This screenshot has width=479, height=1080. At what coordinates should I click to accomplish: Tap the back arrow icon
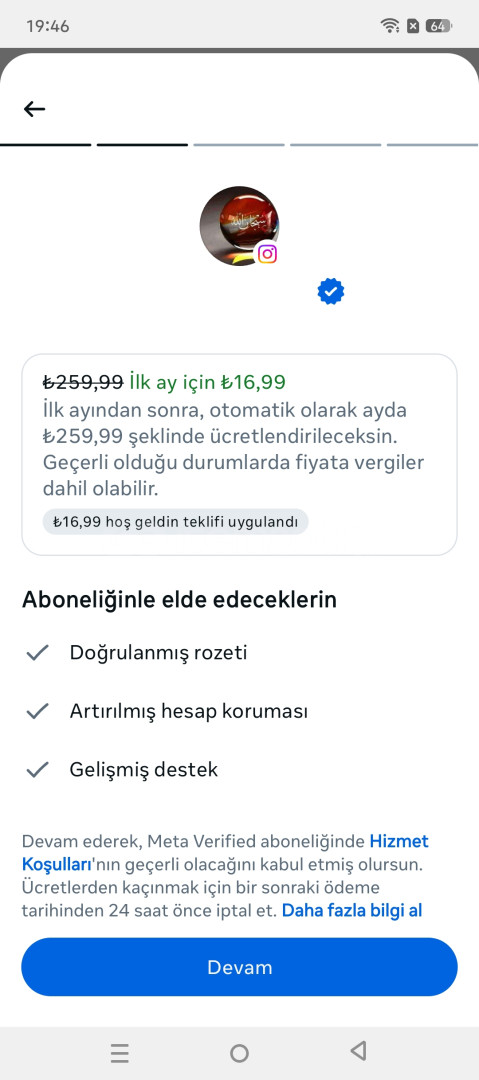[34, 109]
